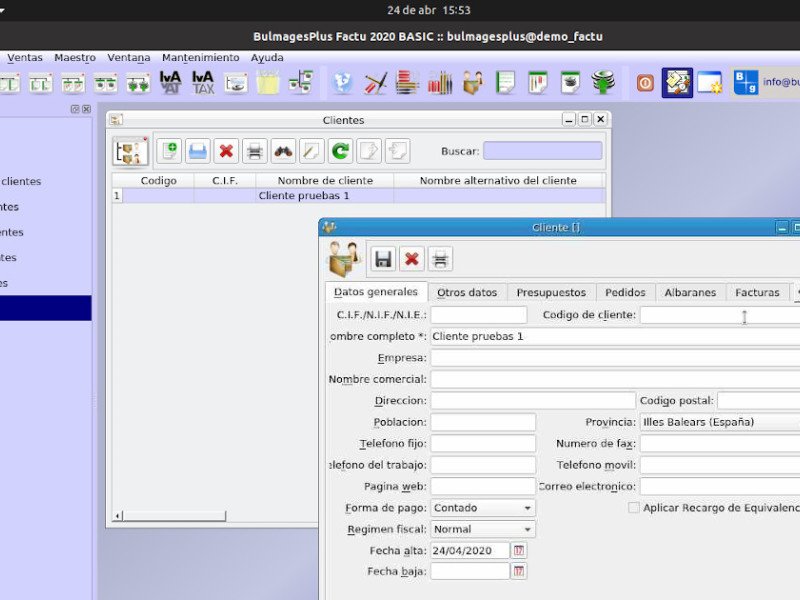
Task: Click the tree icon in Clientes toolbar
Action: click(130, 152)
